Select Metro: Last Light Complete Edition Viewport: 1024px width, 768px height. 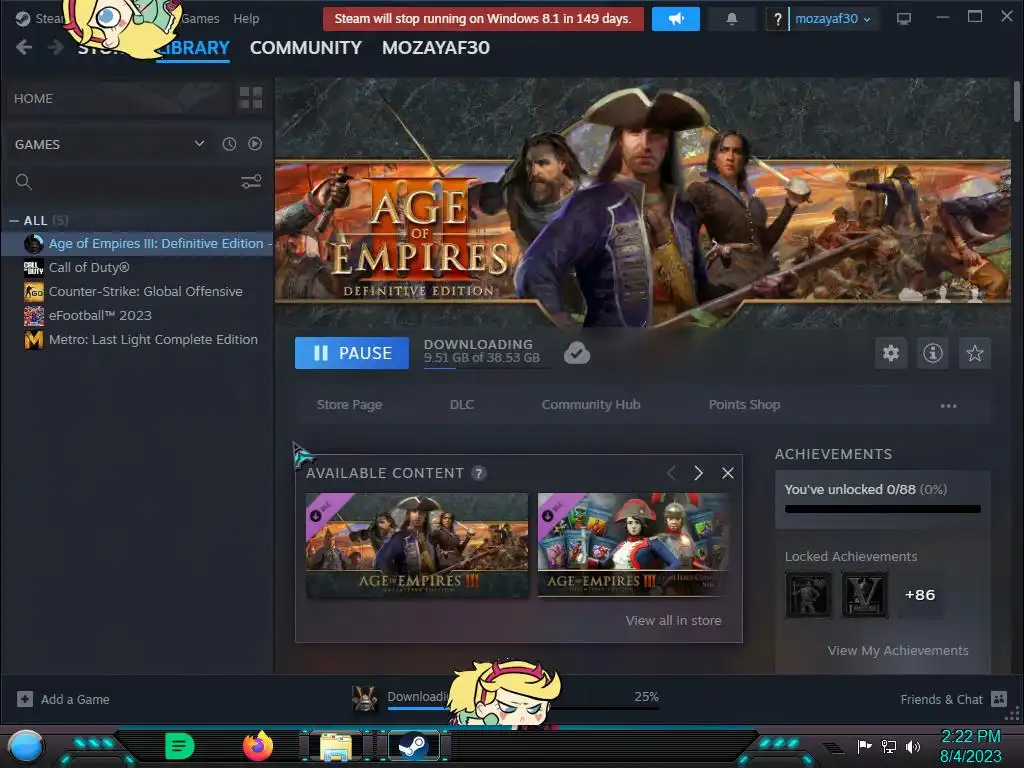coord(137,340)
